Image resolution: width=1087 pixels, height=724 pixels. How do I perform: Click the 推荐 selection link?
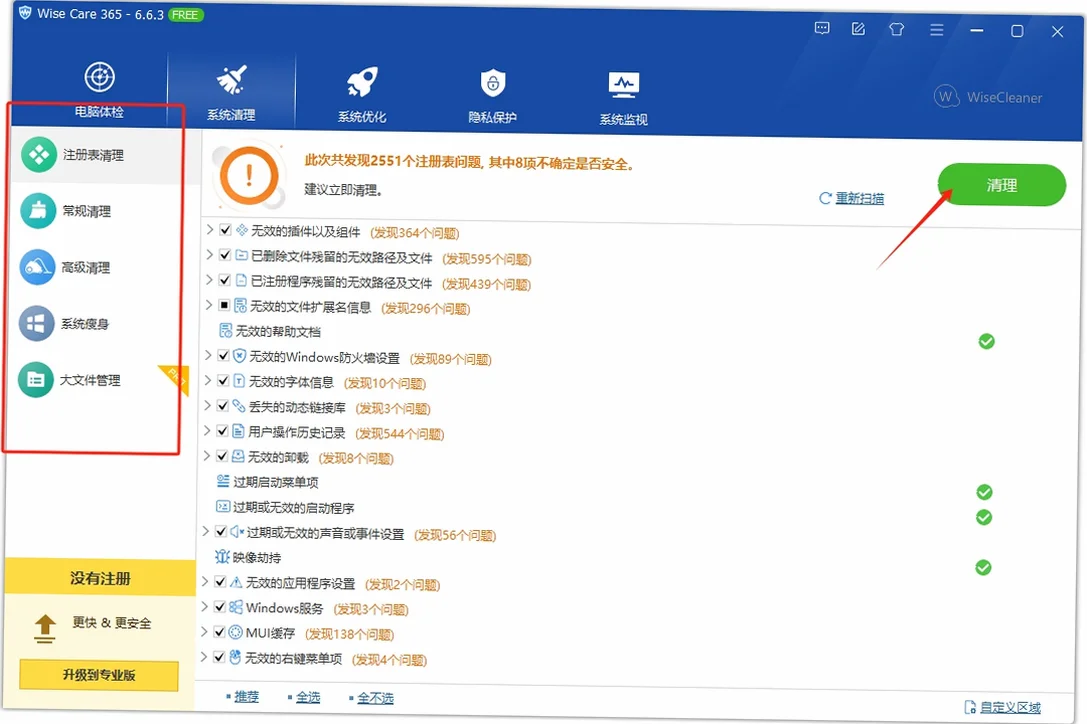[x=246, y=696]
